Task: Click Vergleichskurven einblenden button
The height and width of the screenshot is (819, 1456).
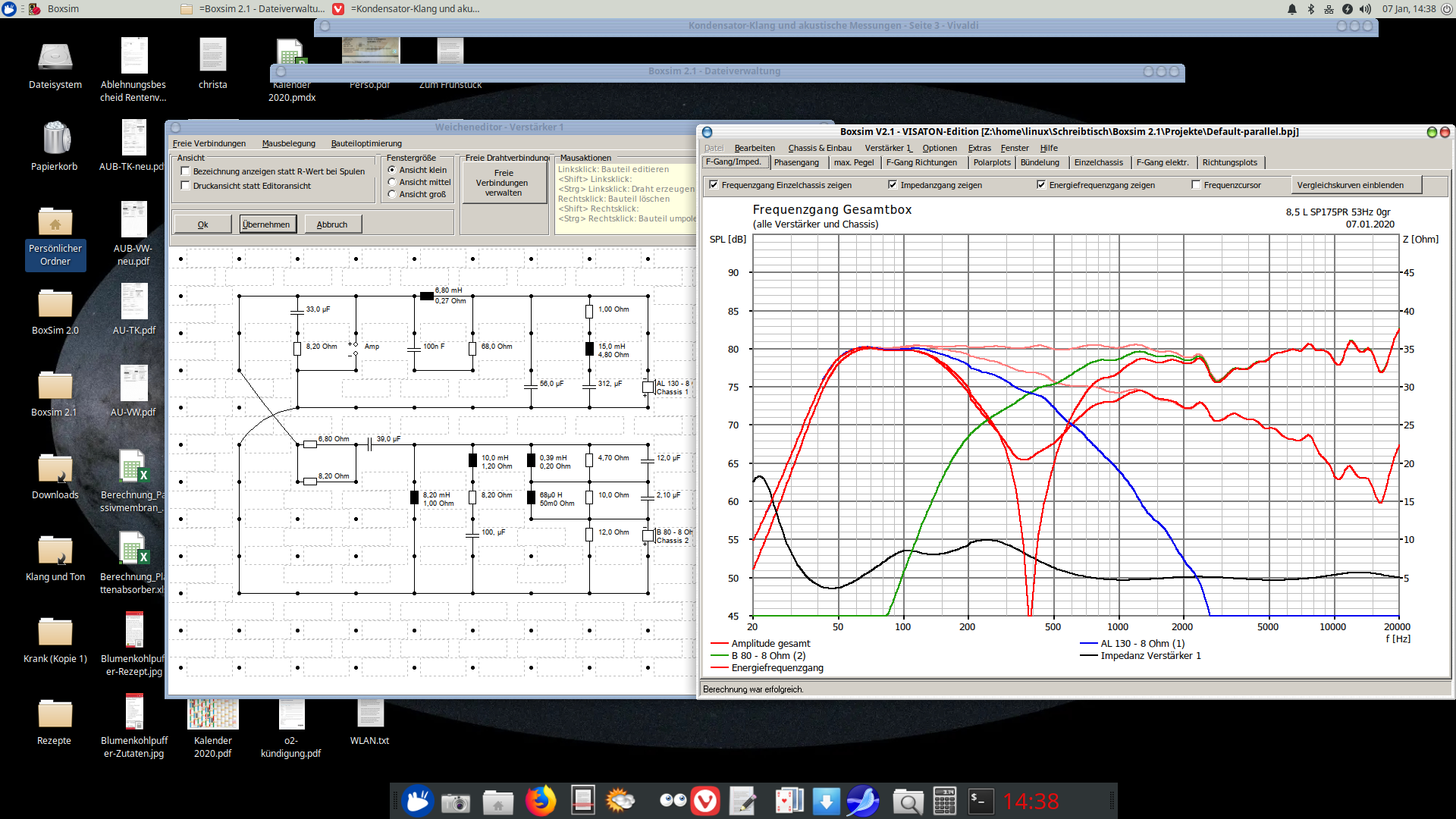Action: tap(1355, 185)
